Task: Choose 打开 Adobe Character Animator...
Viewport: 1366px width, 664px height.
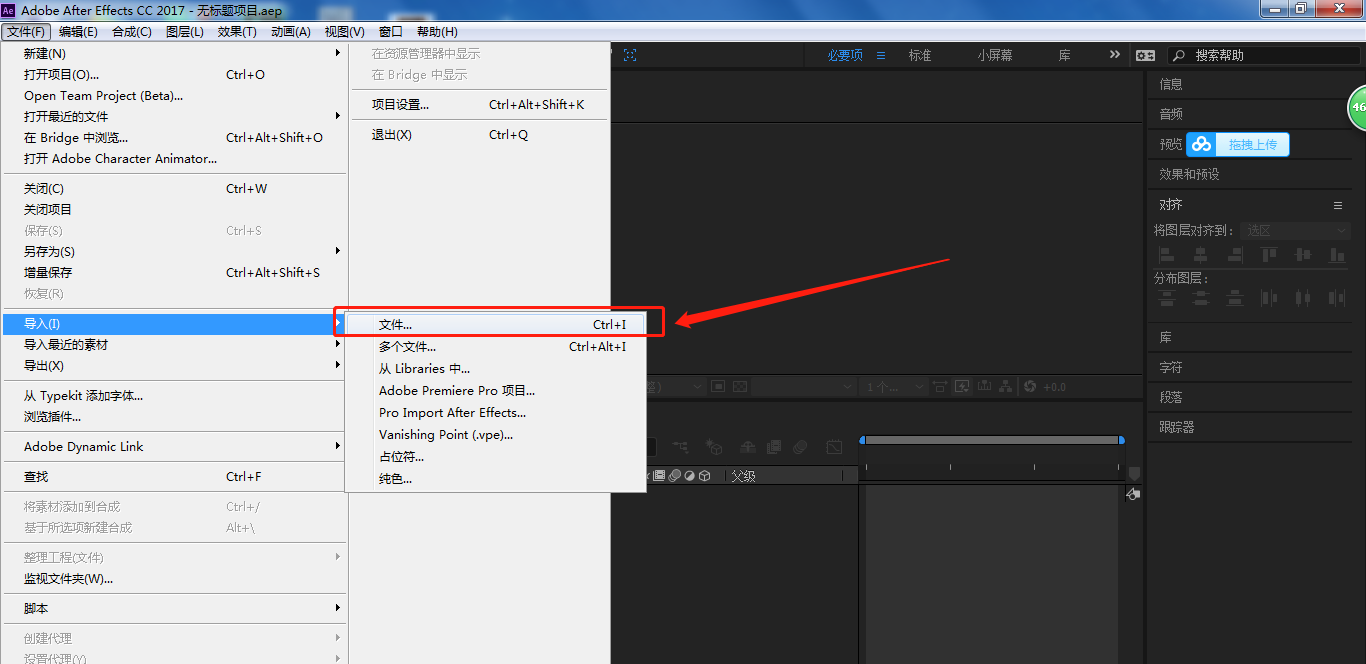Action: point(174,159)
